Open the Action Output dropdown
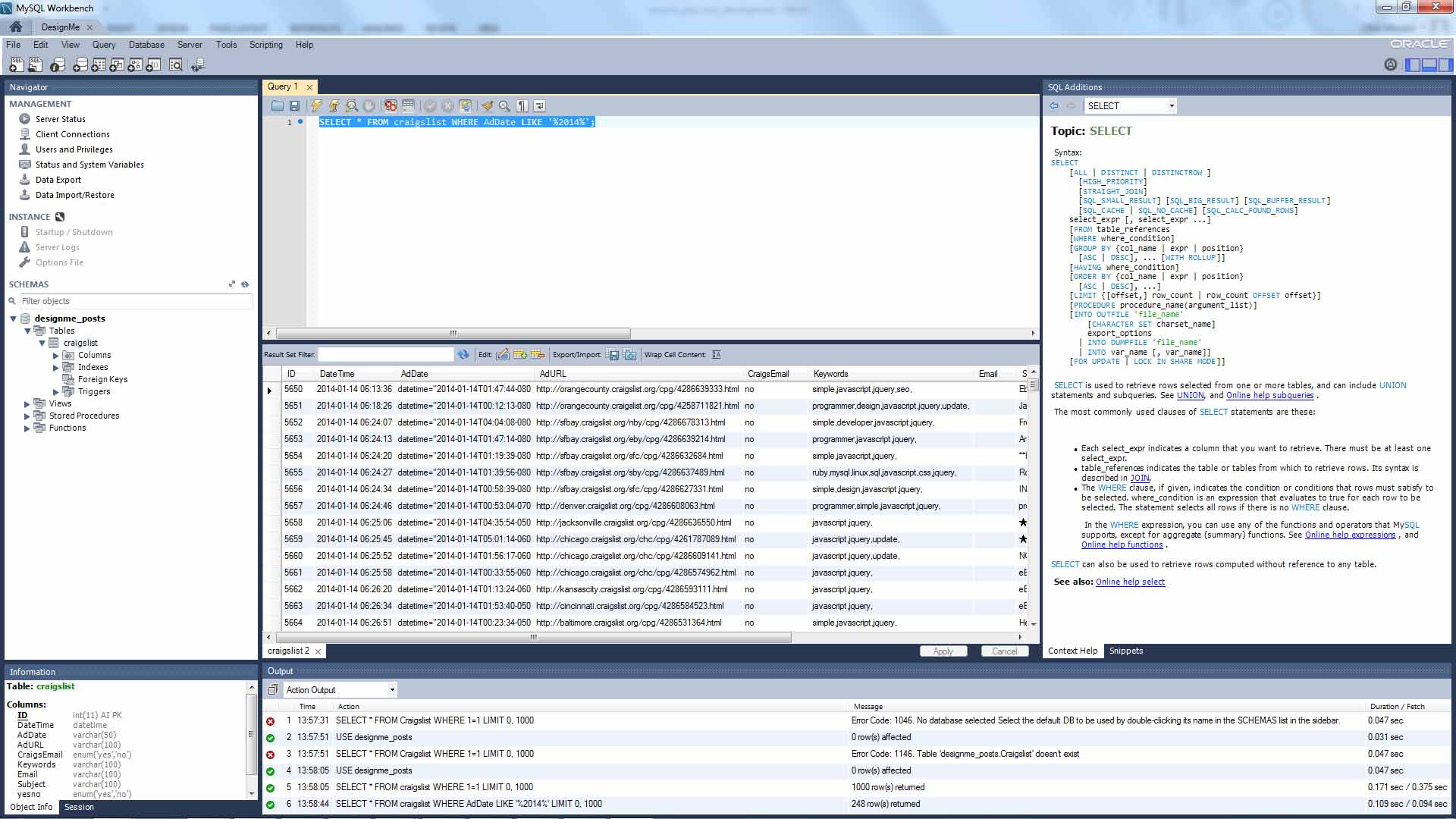The height and width of the screenshot is (819, 1456). (392, 690)
